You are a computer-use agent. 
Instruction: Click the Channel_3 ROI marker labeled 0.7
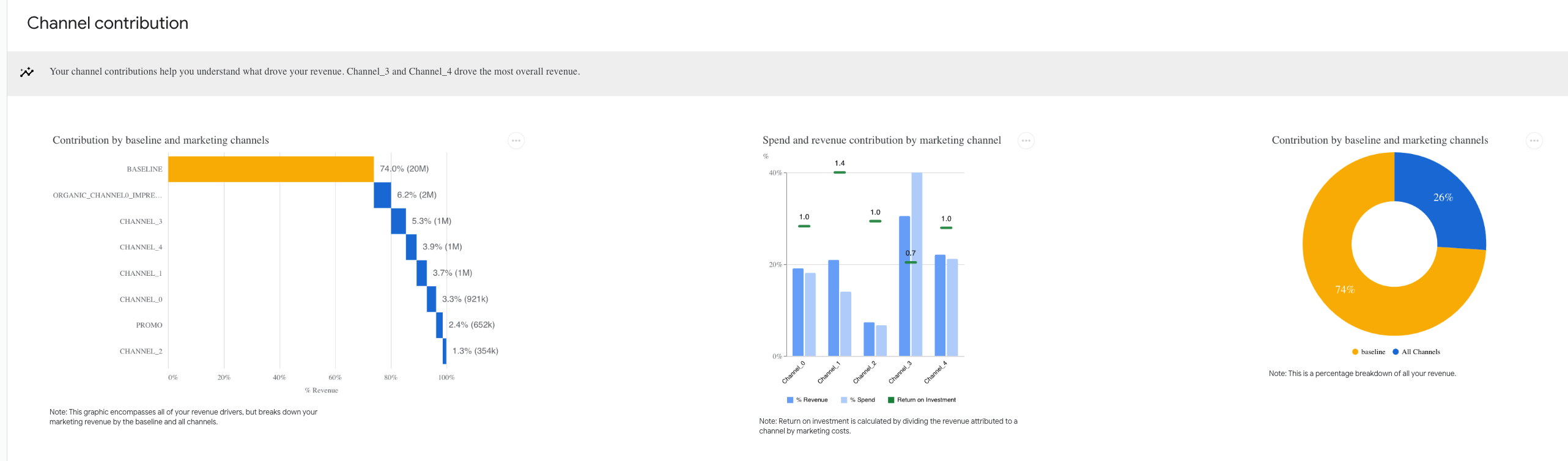911,262
